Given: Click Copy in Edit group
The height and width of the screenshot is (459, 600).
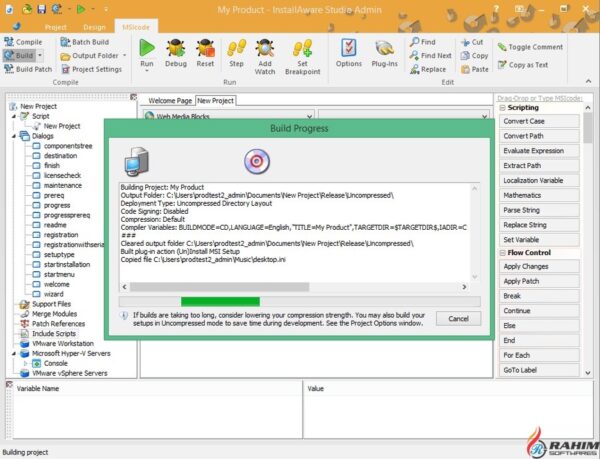Looking at the screenshot, I should point(474,56).
